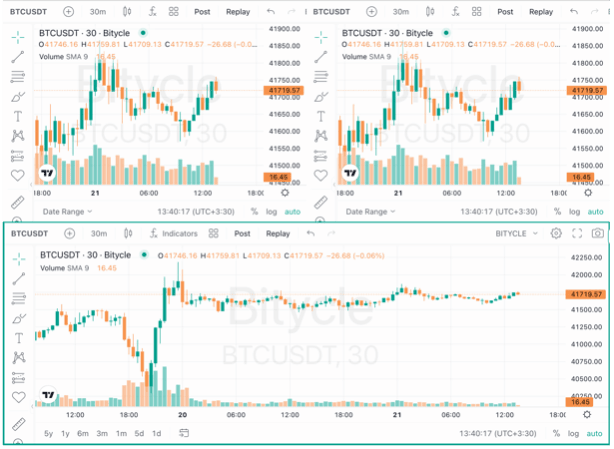The image size is (614, 449).
Task: Select the text tool in bottom chart sidebar
Action: 17,335
